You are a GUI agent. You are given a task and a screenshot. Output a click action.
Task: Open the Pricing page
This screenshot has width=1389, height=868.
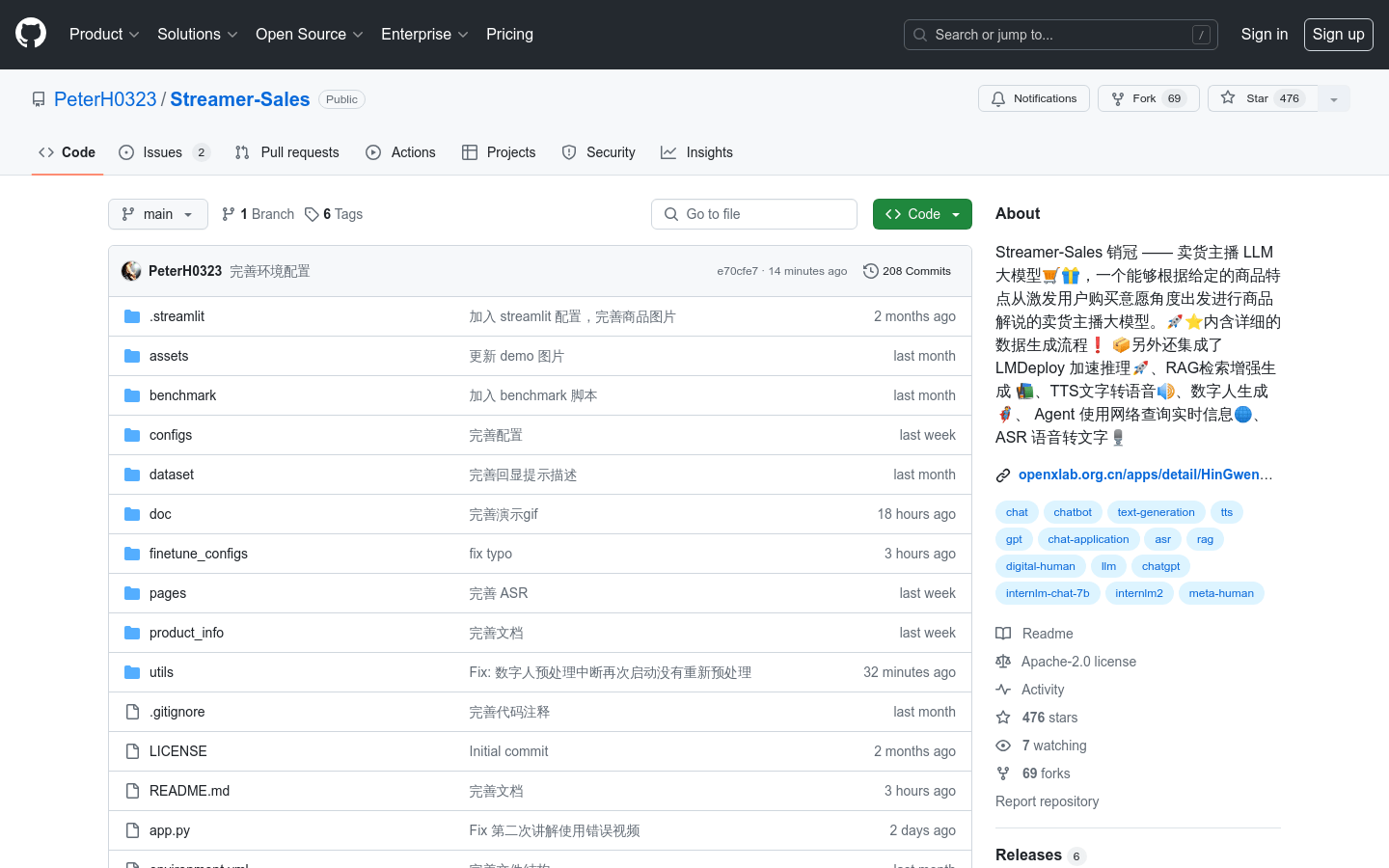(509, 34)
